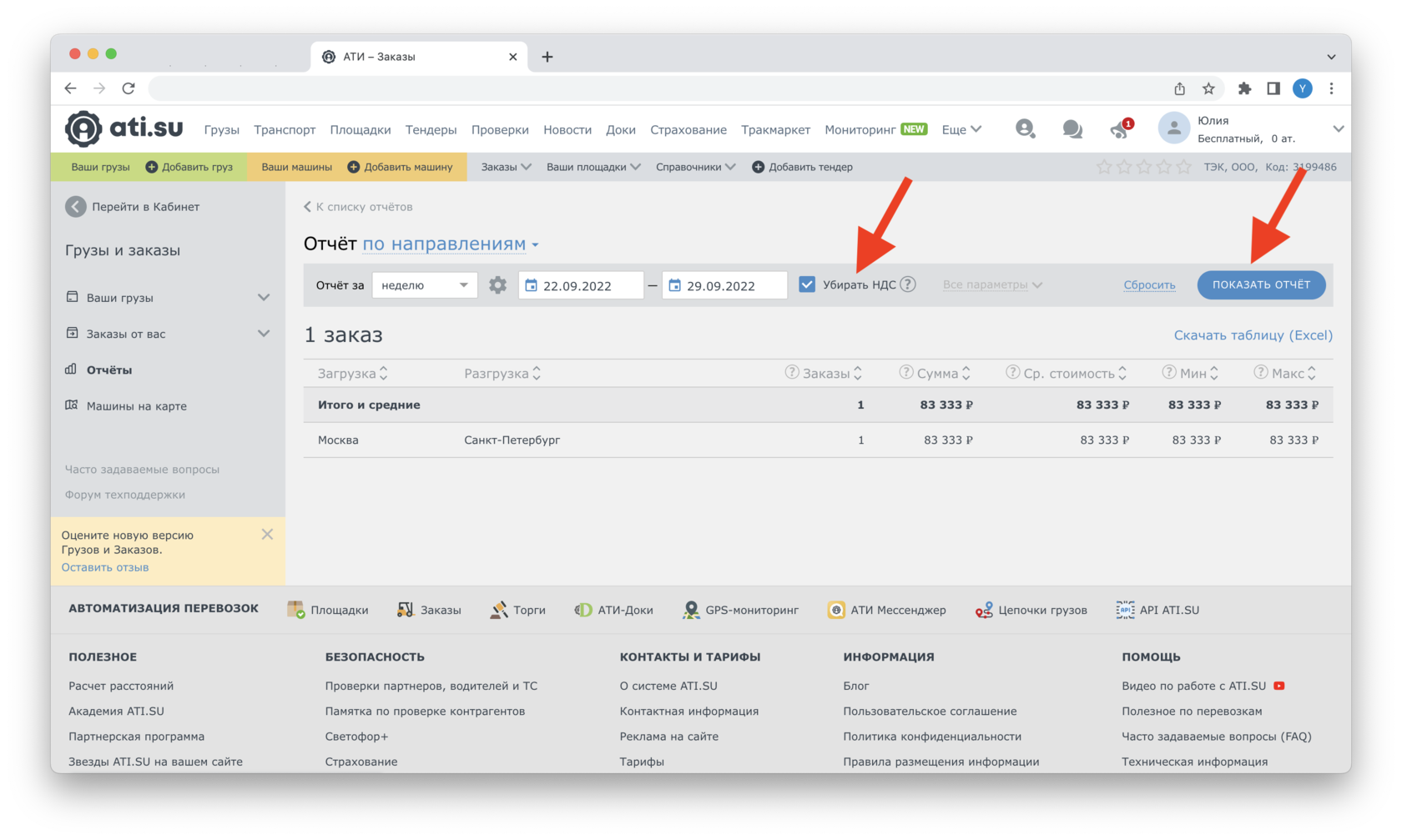Click the НДС help question mark icon
This screenshot has height=840, width=1402.
click(908, 284)
